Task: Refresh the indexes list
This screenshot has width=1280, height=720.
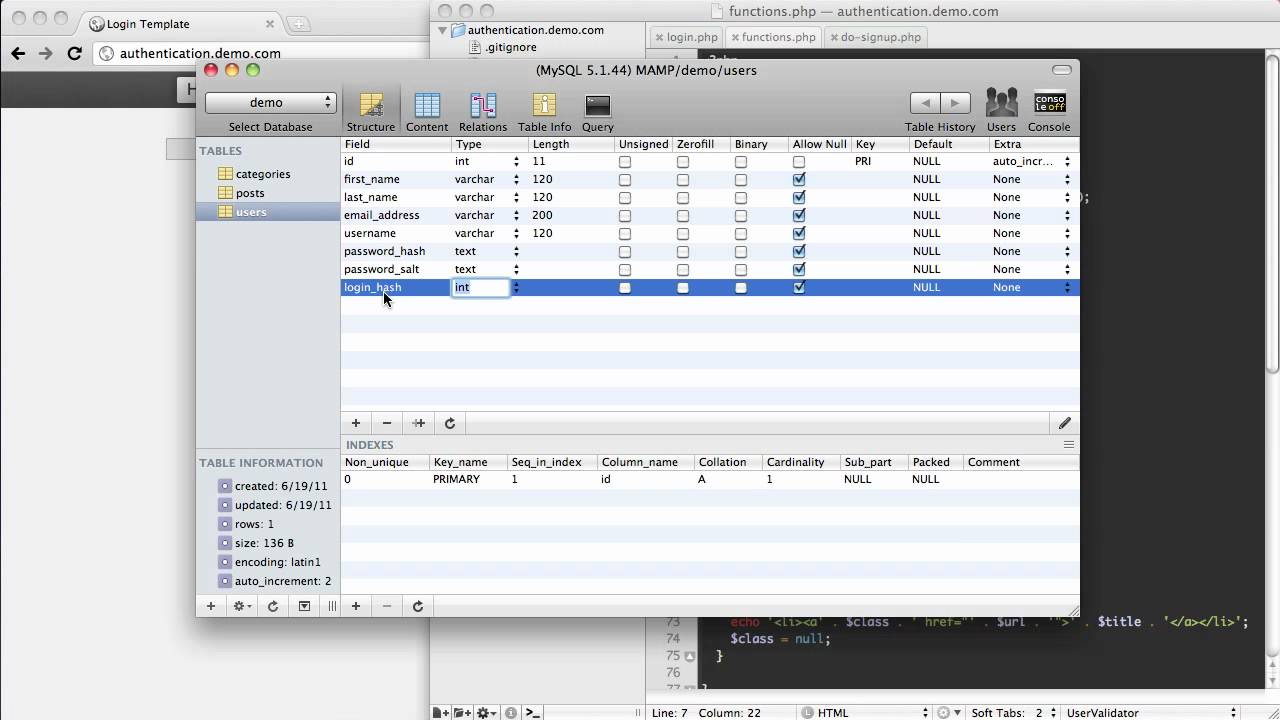Action: pos(418,606)
